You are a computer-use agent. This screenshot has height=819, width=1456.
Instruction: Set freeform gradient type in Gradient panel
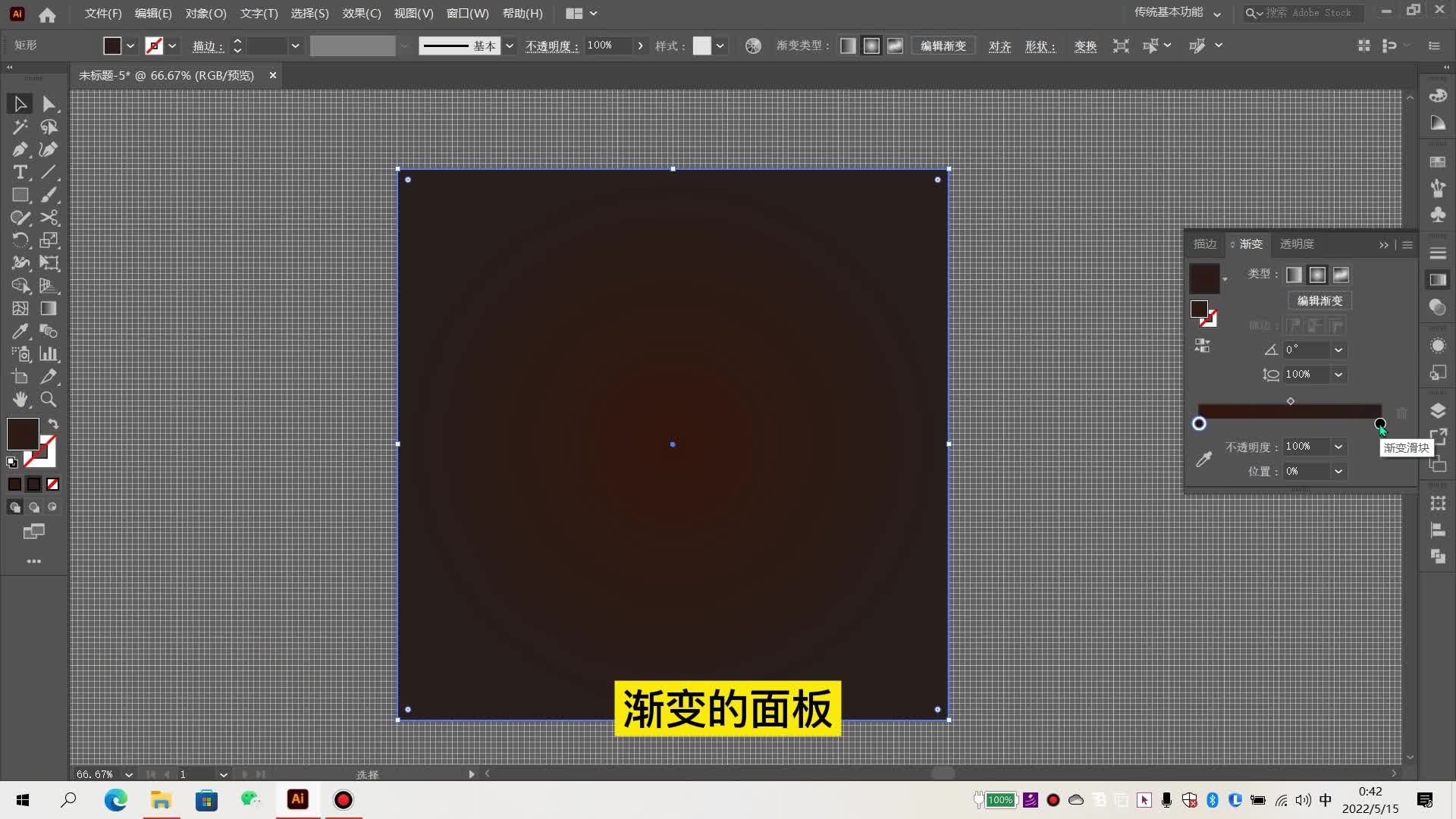pyautogui.click(x=1341, y=275)
